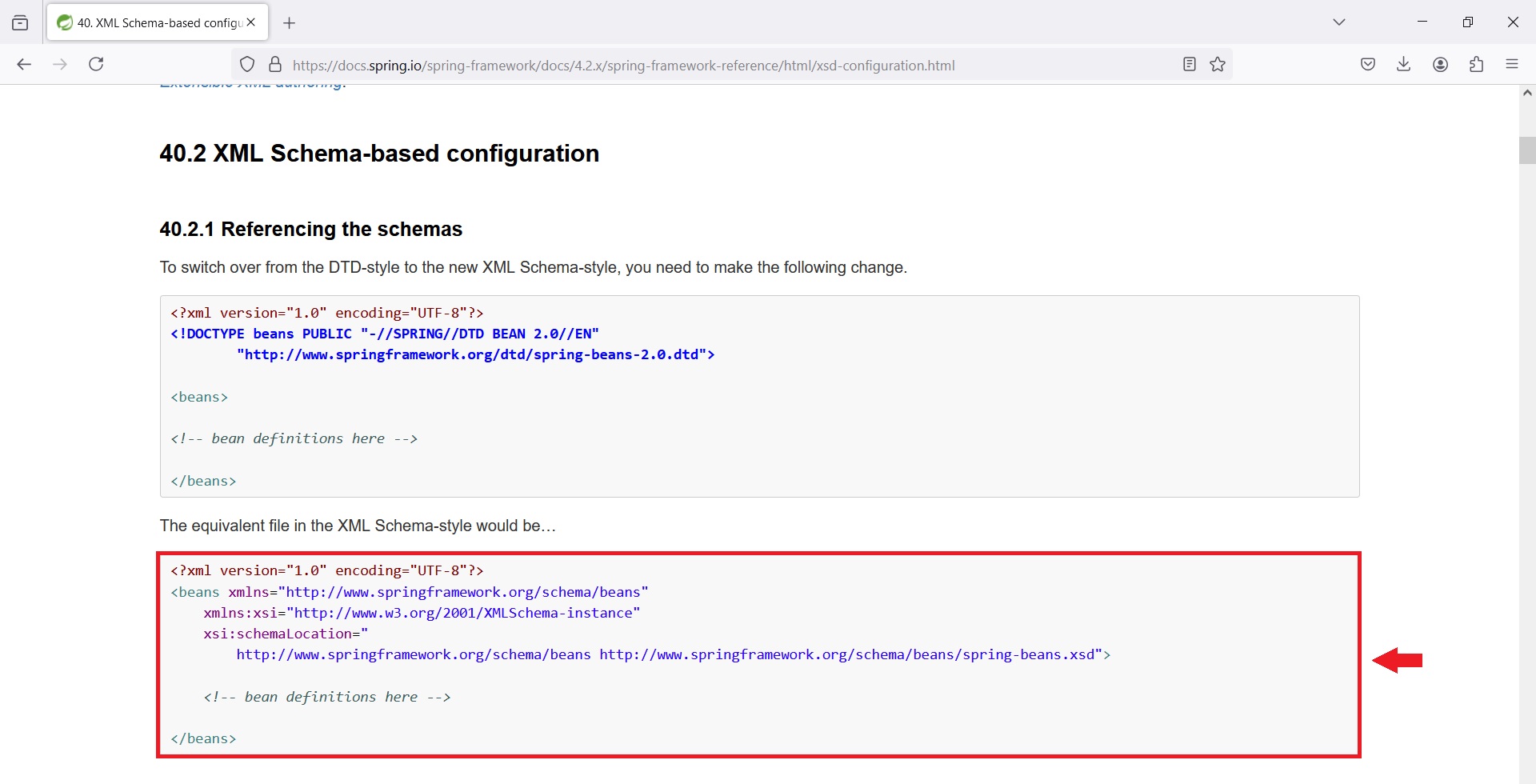Click the xsi:schemaLocation attribute line
Viewport: 1536px width, 784px height.
[286, 634]
